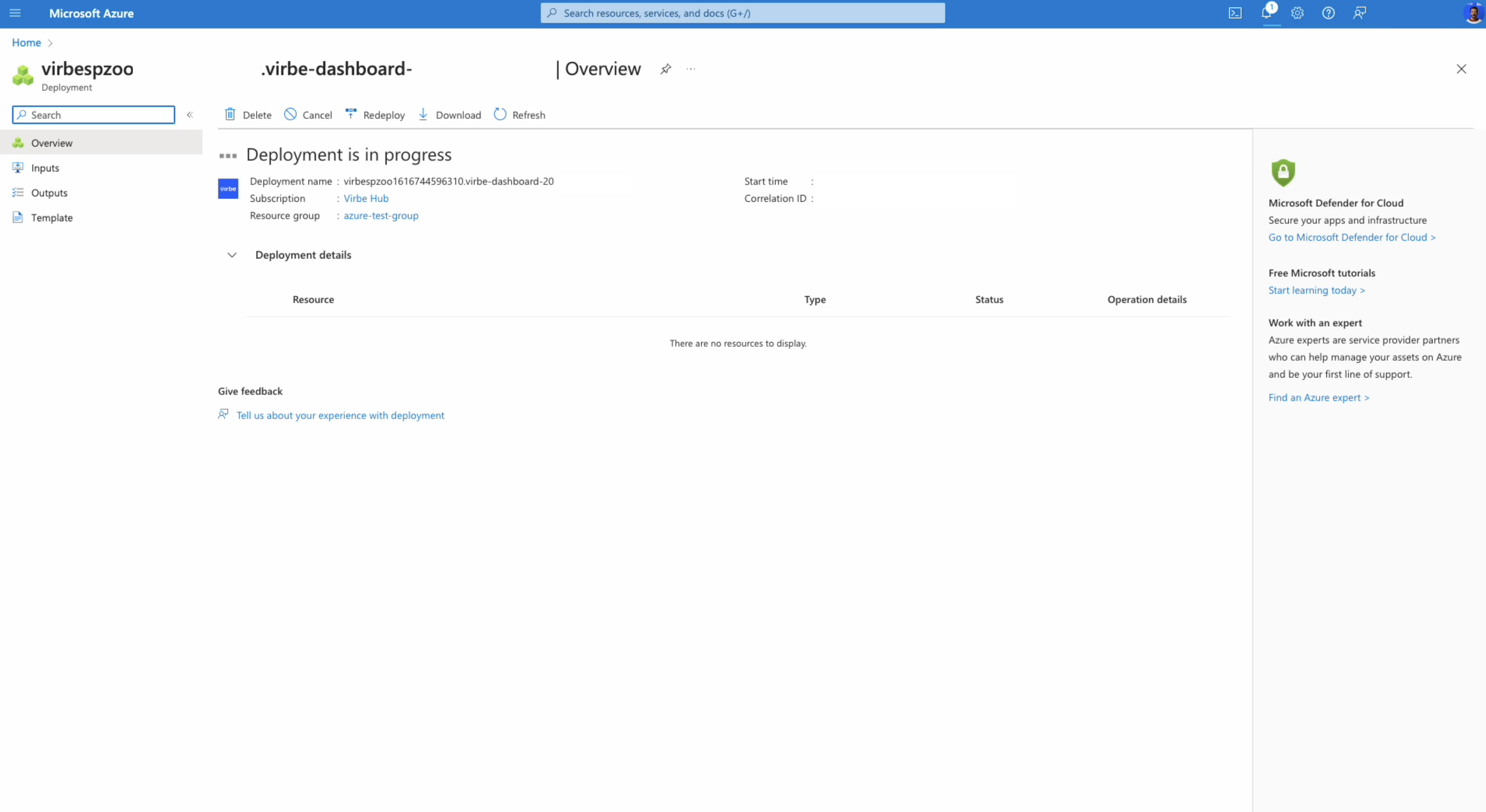Click the Redeploy button
The height and width of the screenshot is (812, 1486).
pos(375,115)
